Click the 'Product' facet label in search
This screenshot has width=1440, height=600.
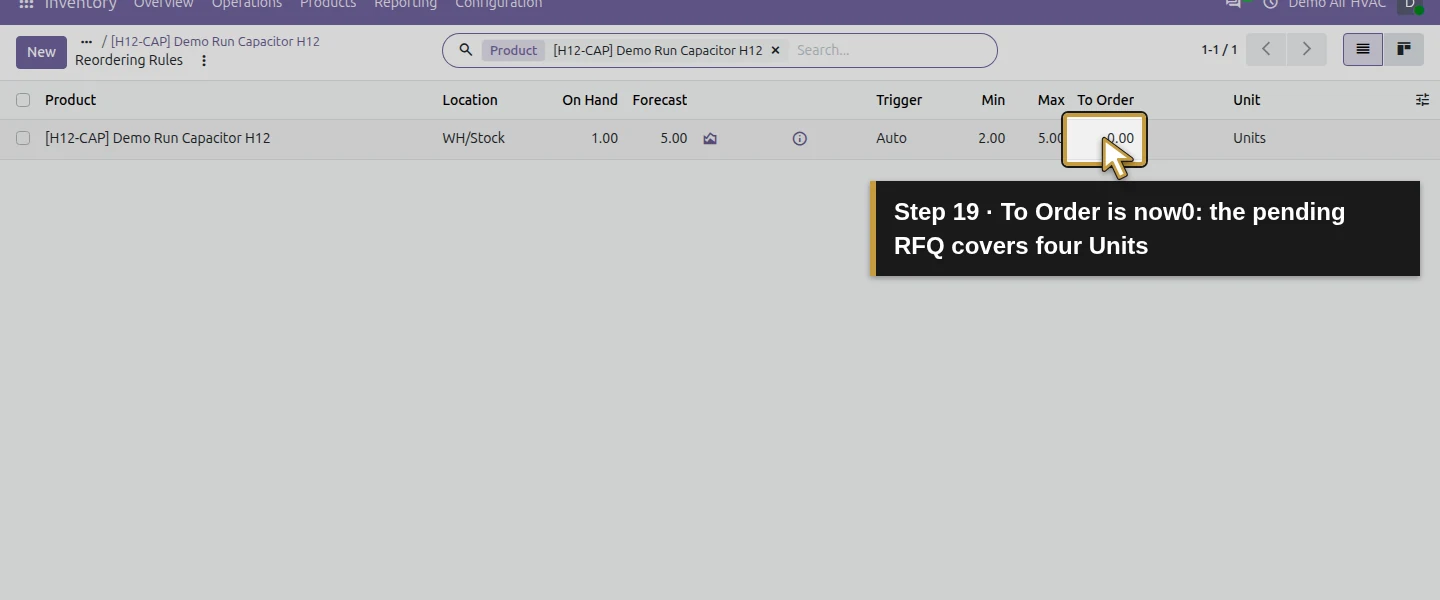[x=513, y=50]
